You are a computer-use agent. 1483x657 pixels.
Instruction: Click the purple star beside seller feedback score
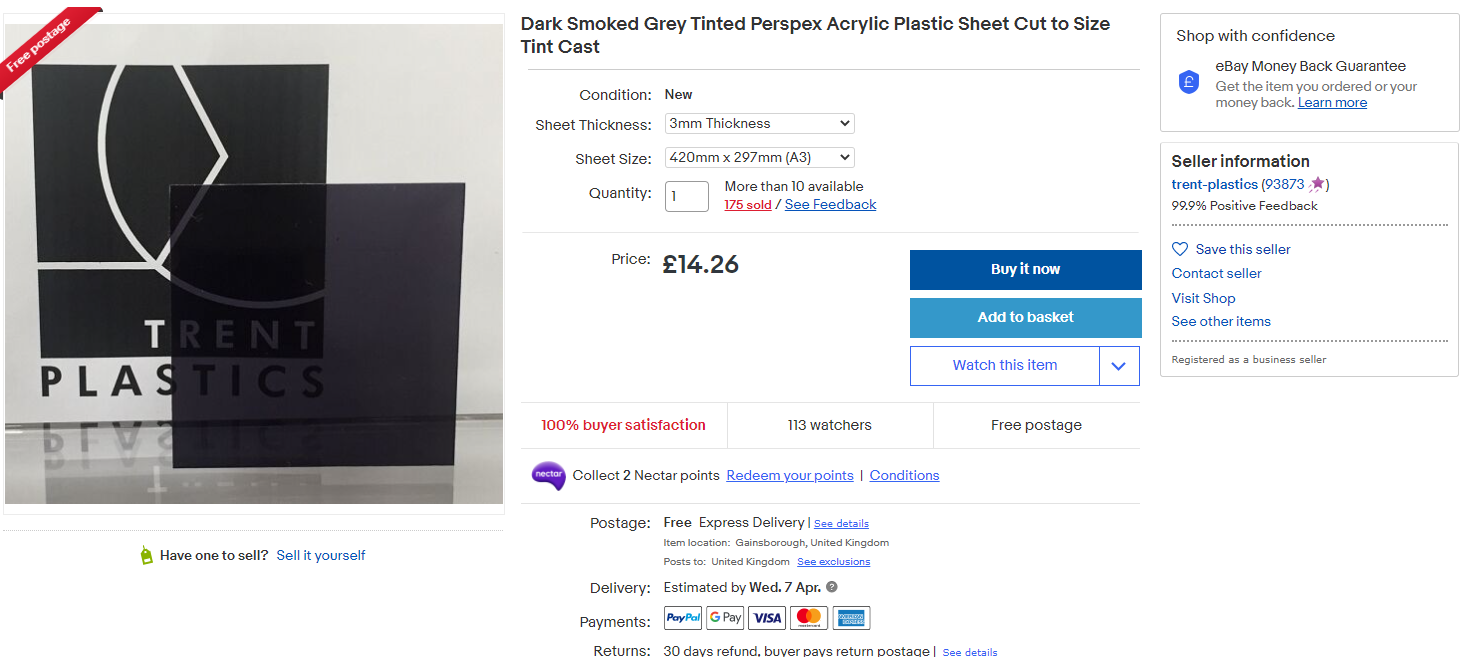point(1315,184)
